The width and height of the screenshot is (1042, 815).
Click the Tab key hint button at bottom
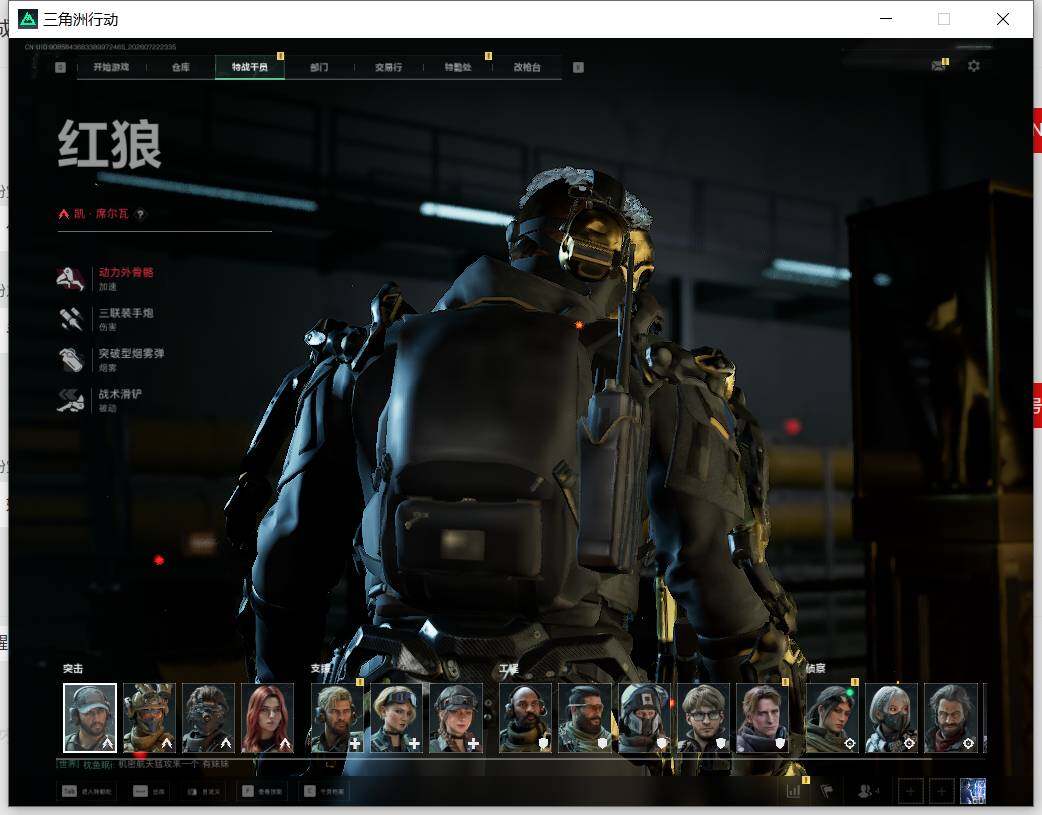coord(87,791)
